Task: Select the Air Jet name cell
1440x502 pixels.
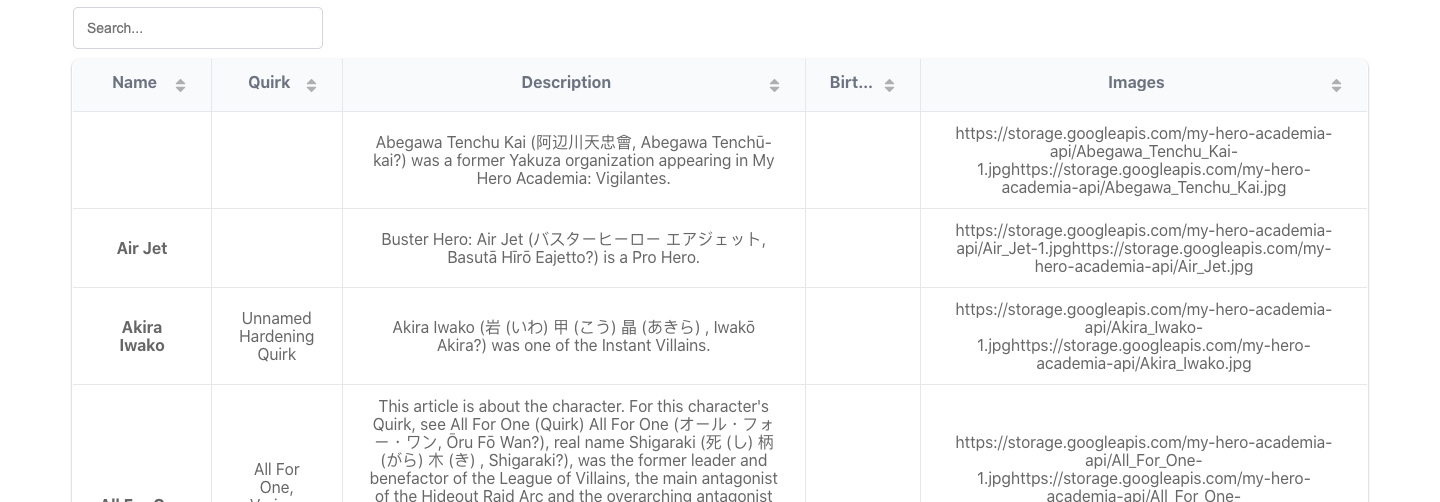Action: (x=142, y=248)
